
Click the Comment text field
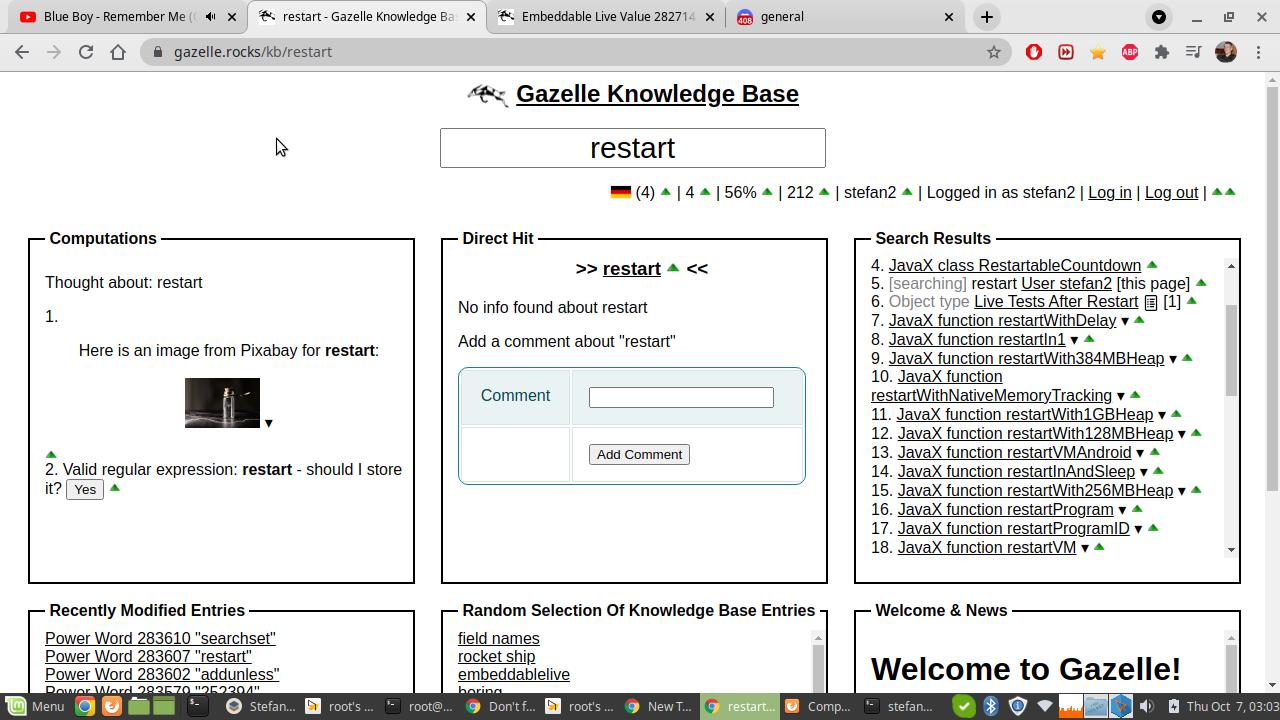[x=681, y=397]
